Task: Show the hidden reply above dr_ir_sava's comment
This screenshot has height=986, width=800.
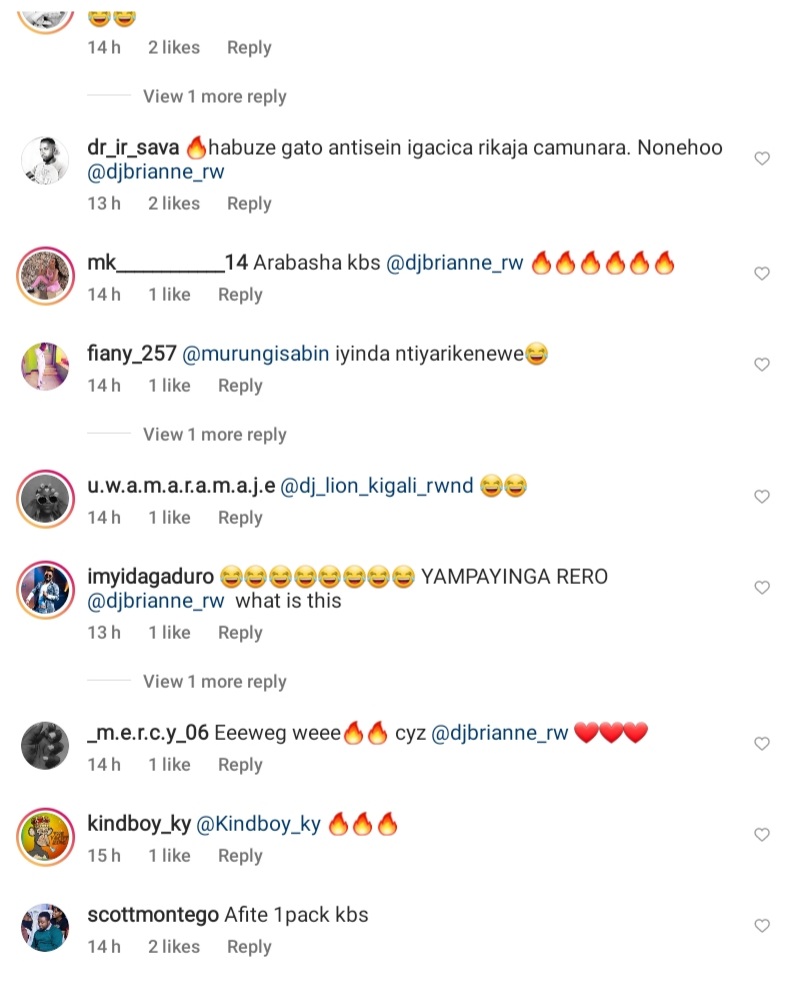Action: coord(214,97)
